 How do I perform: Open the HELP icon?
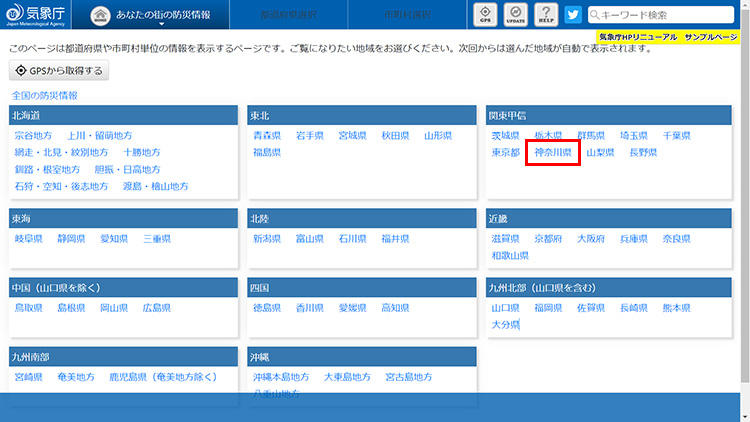point(544,15)
